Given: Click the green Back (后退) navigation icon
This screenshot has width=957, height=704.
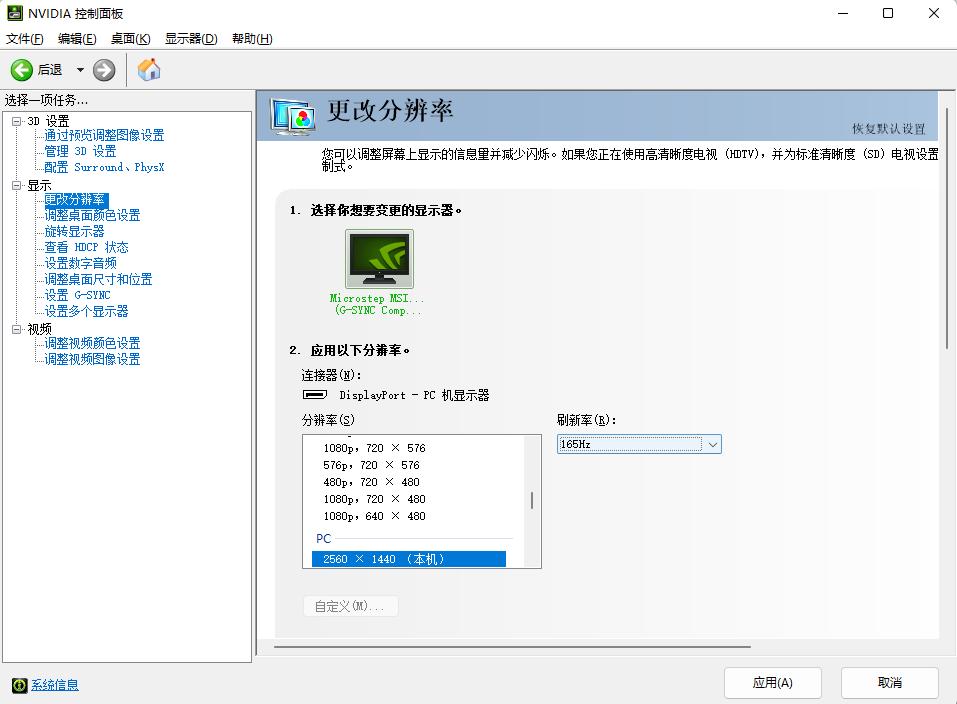Looking at the screenshot, I should click(x=22, y=70).
